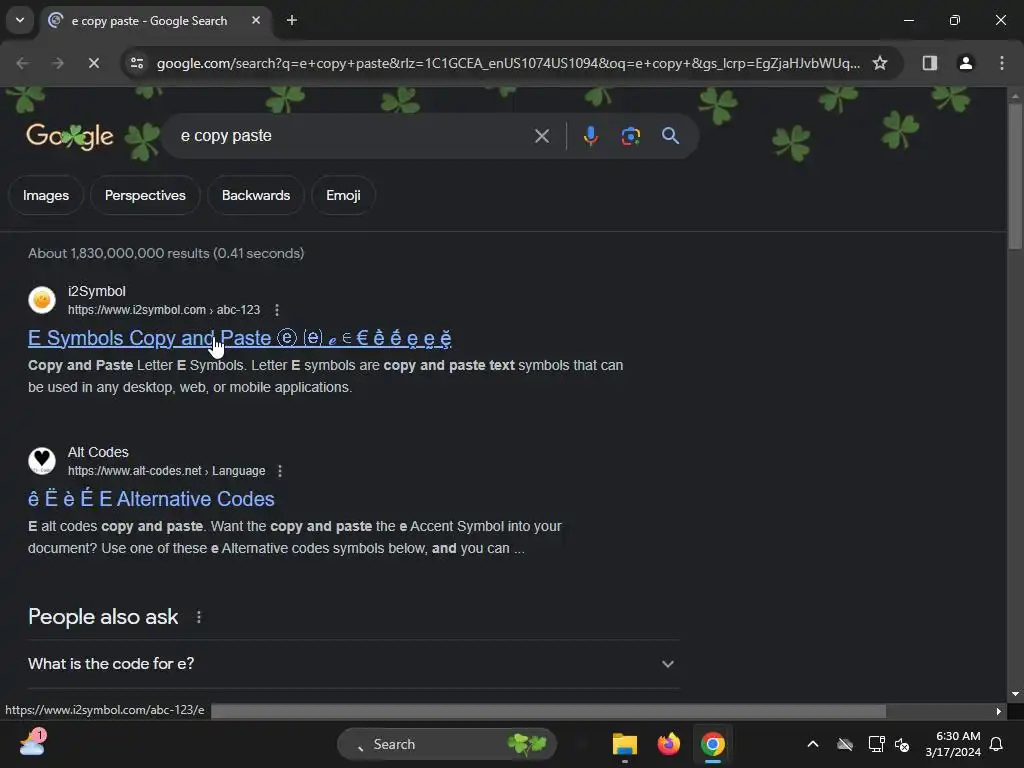
Task: Click the Google logo
Action: coord(70,136)
